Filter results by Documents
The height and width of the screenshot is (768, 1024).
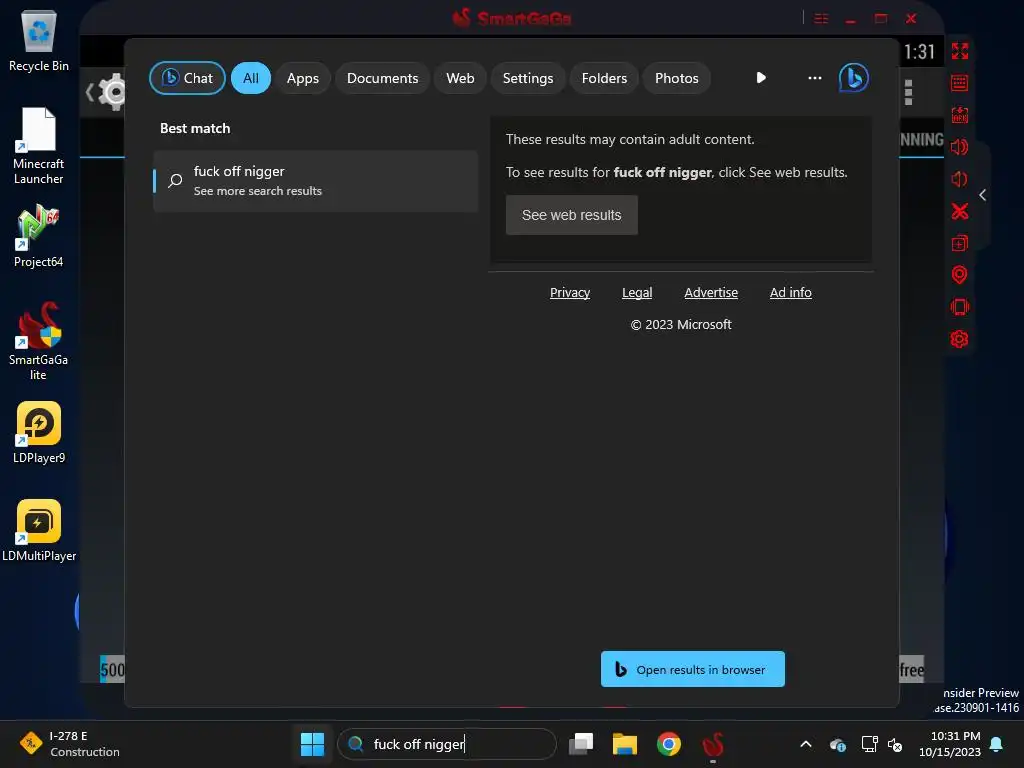pos(382,78)
